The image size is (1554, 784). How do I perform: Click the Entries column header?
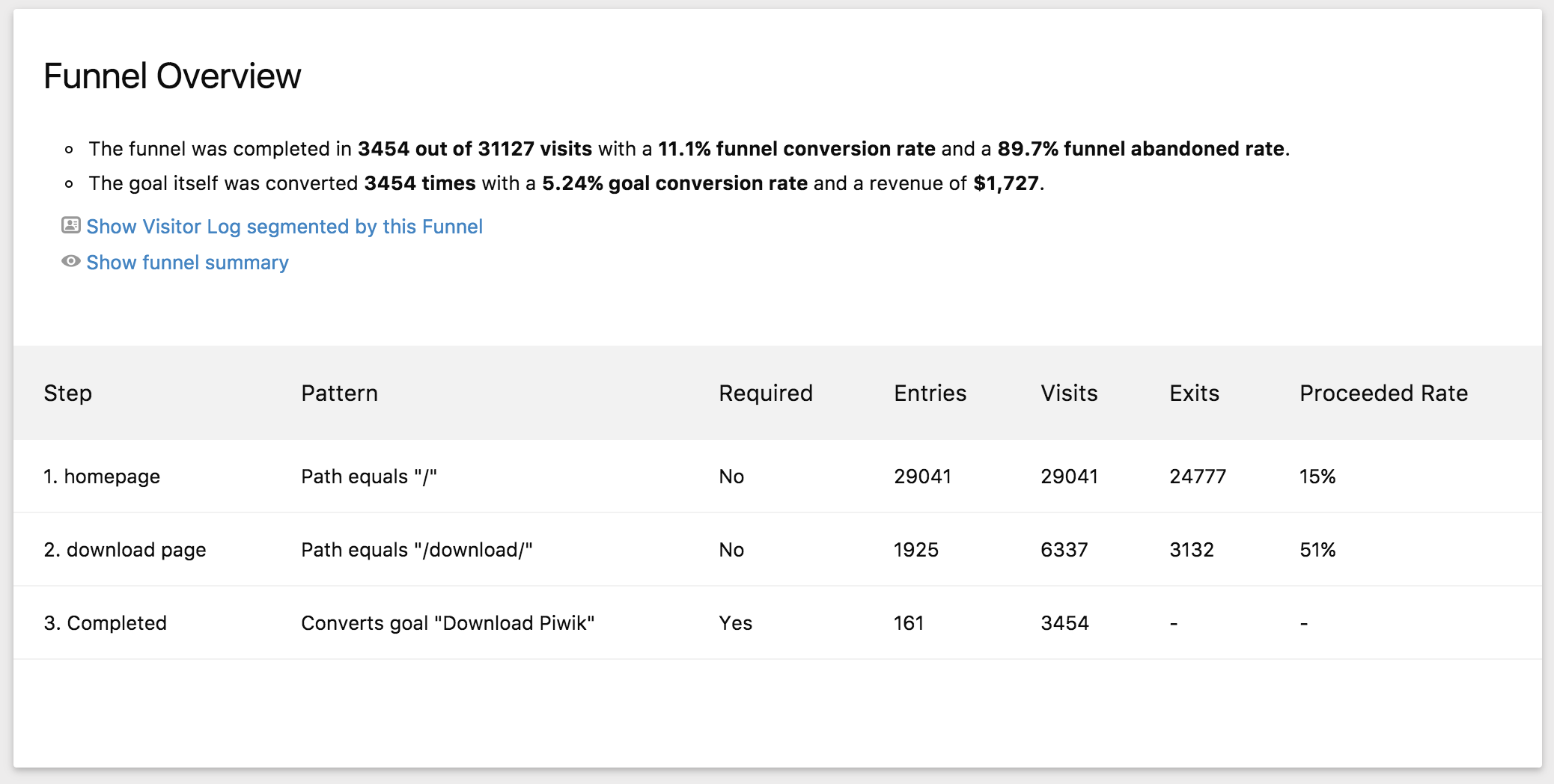[930, 393]
